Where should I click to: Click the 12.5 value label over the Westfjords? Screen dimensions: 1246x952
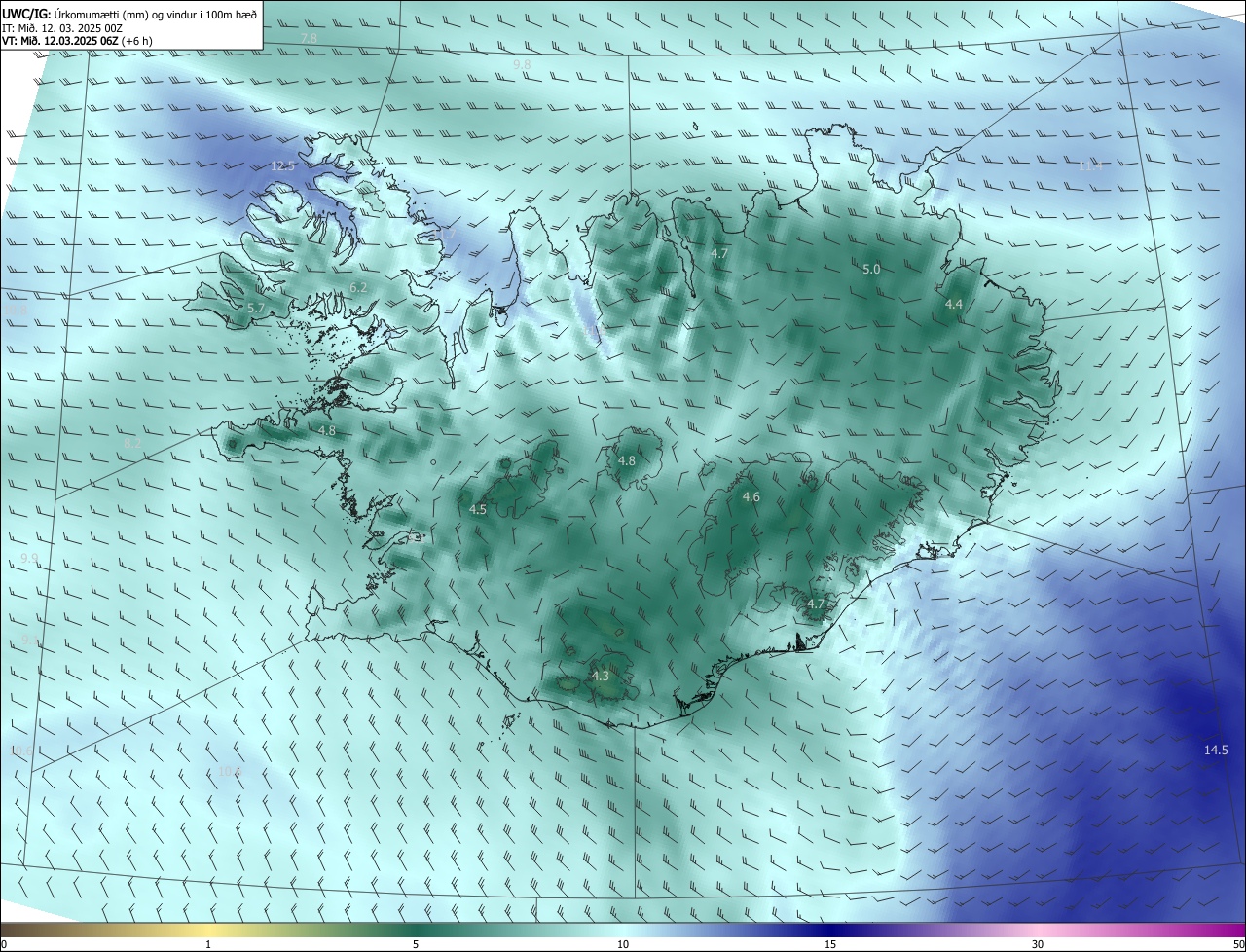(282, 166)
